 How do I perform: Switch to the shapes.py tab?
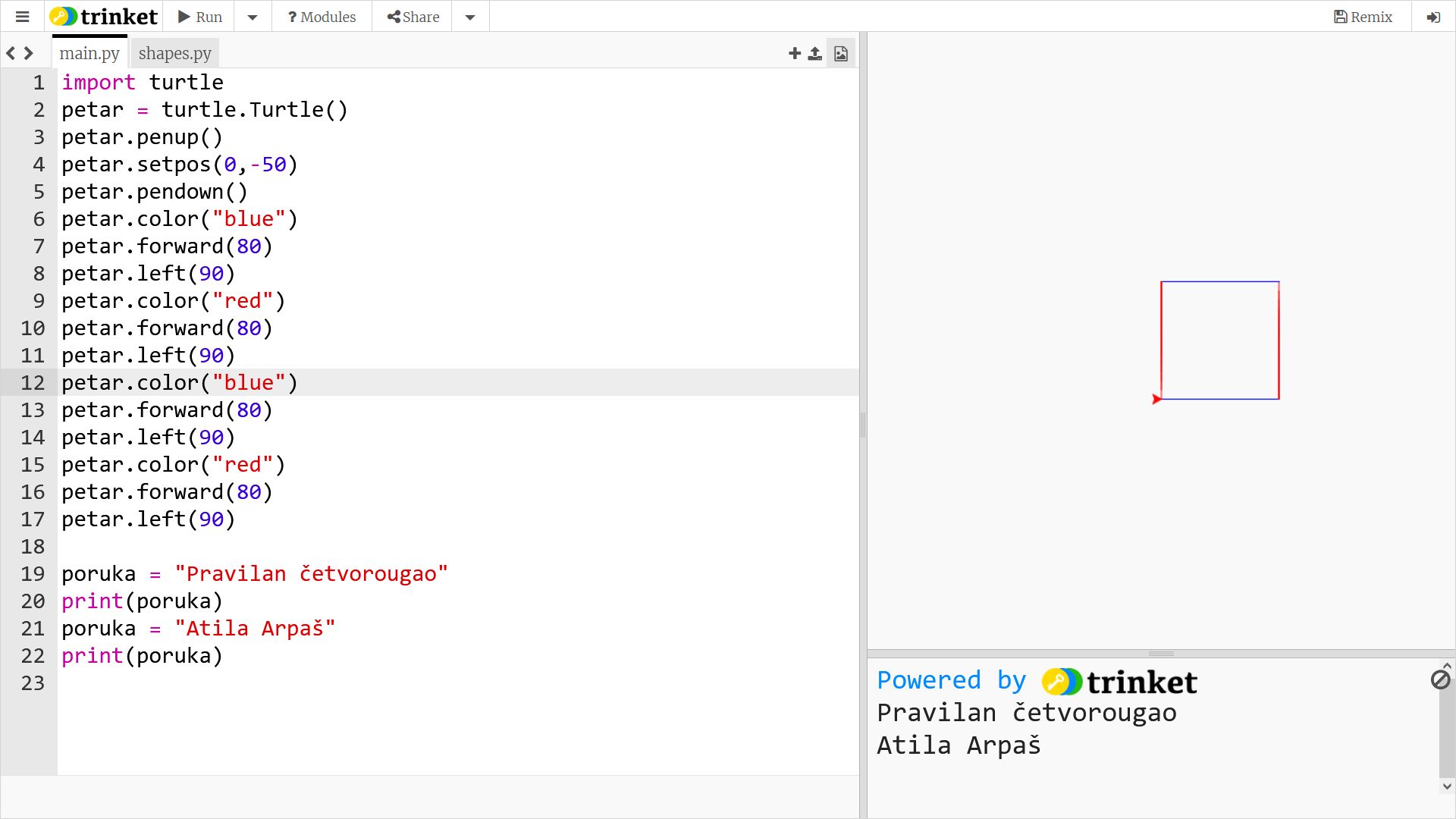(174, 53)
